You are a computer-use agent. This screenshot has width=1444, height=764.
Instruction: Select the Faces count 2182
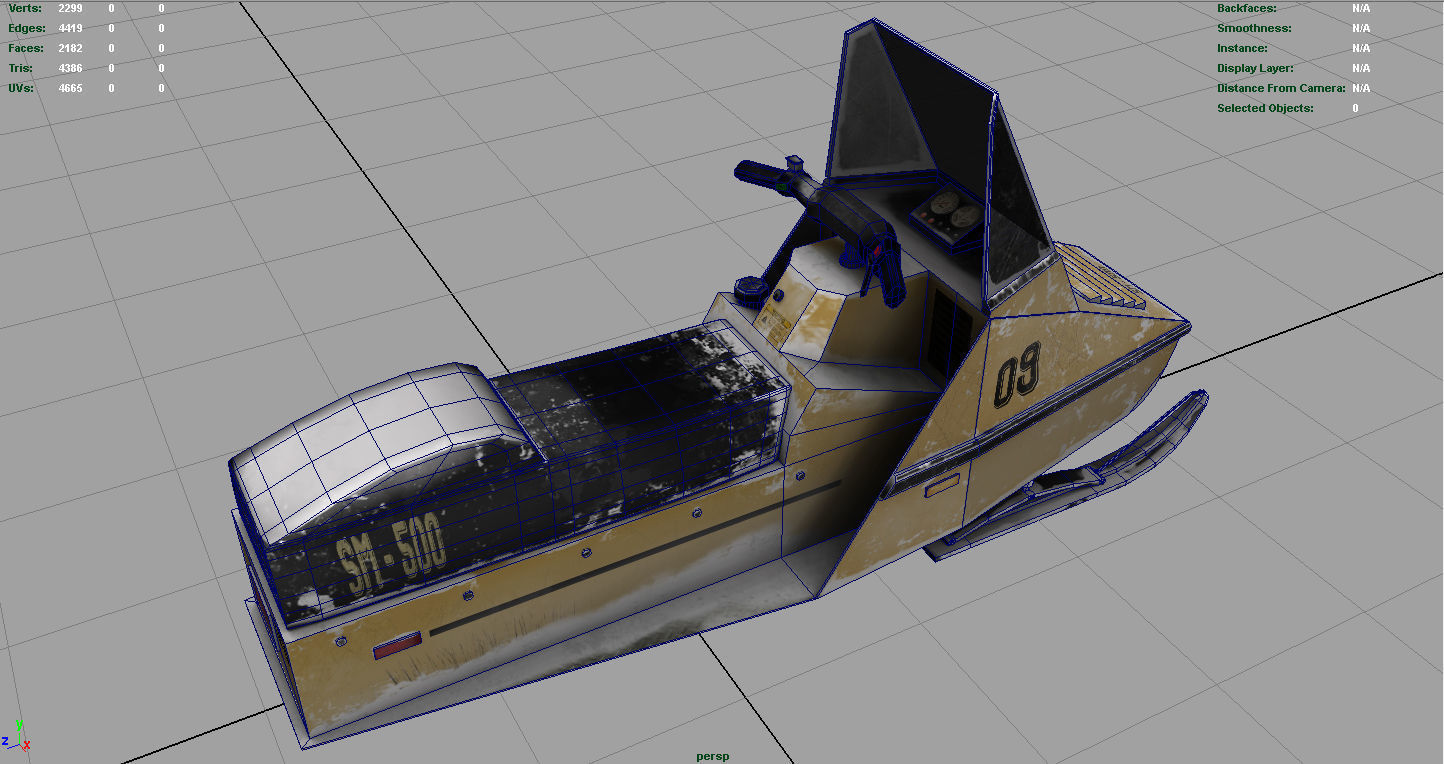coord(70,48)
